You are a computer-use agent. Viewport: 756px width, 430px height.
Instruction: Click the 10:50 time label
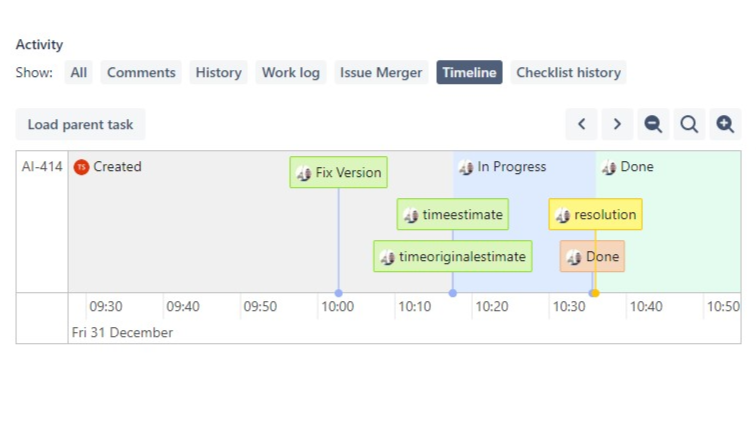(x=723, y=307)
